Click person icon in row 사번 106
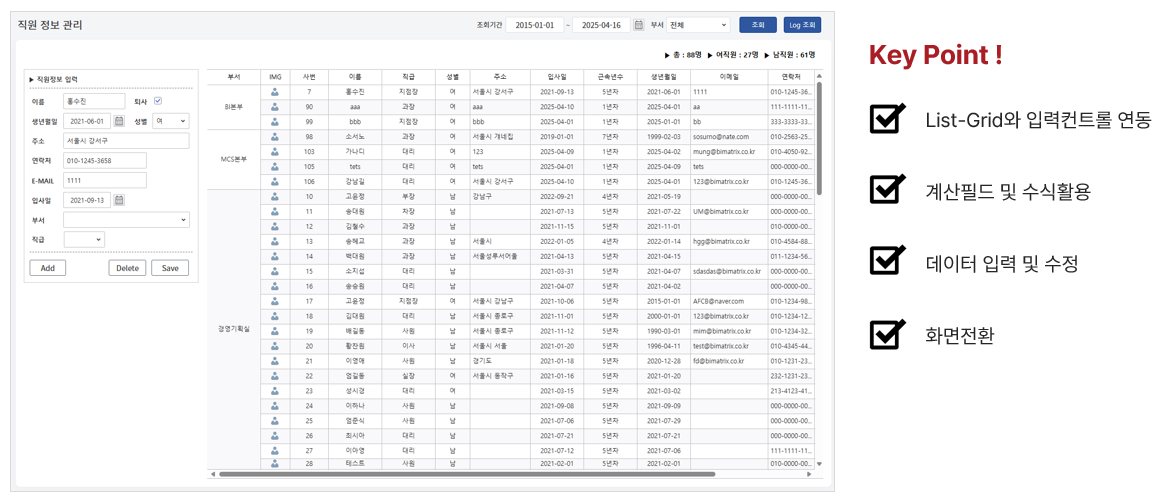The width and height of the screenshot is (1166, 503). [x=274, y=181]
